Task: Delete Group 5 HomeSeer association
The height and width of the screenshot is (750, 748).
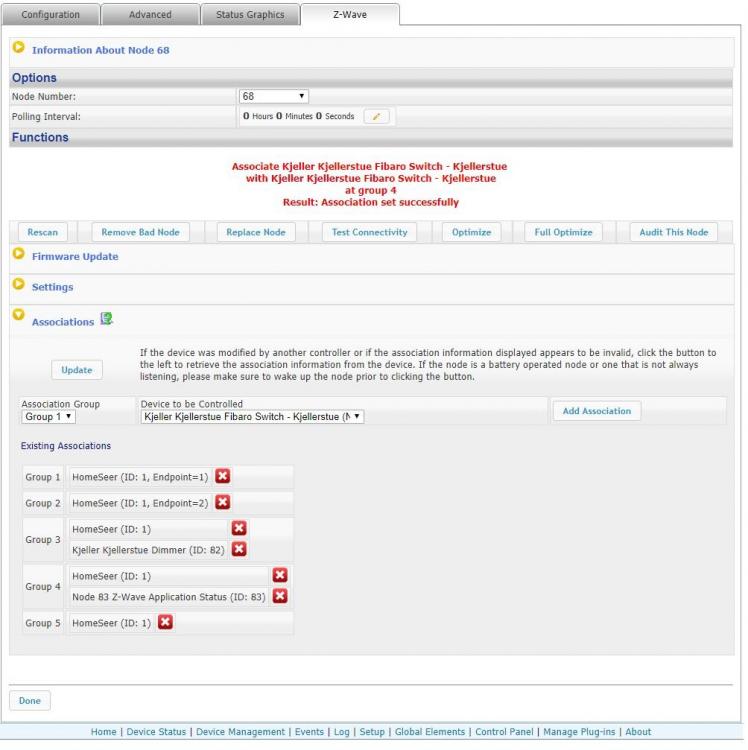Action: click(x=166, y=623)
